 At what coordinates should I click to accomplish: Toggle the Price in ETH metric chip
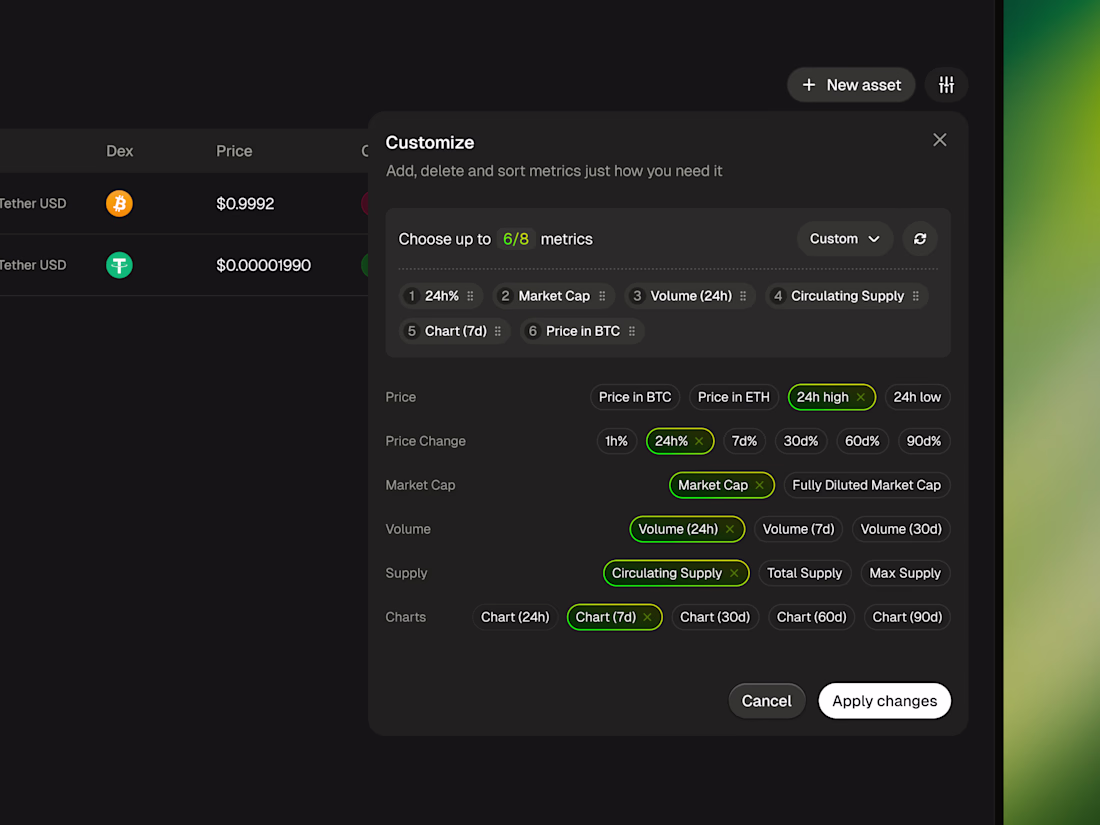(x=733, y=397)
